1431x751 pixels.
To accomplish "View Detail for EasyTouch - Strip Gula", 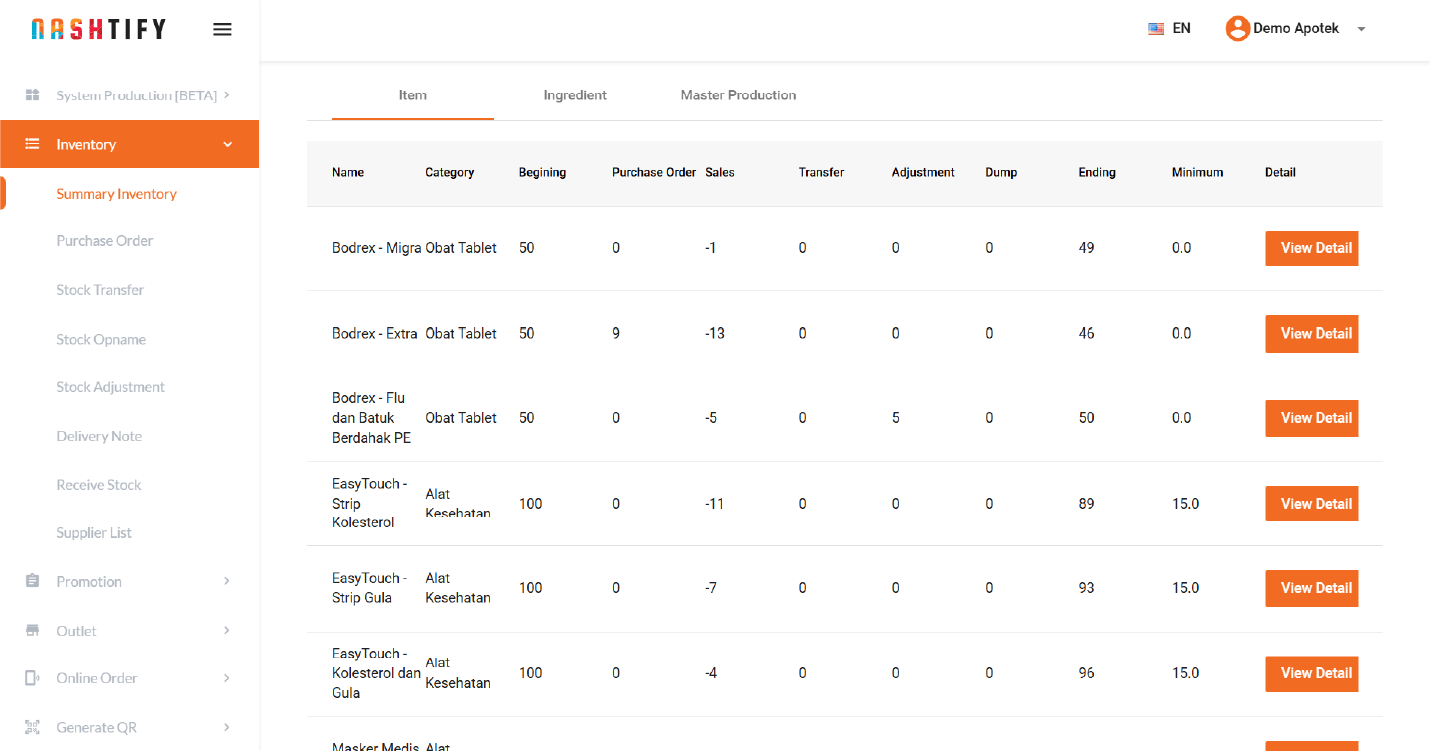I will (x=1311, y=588).
